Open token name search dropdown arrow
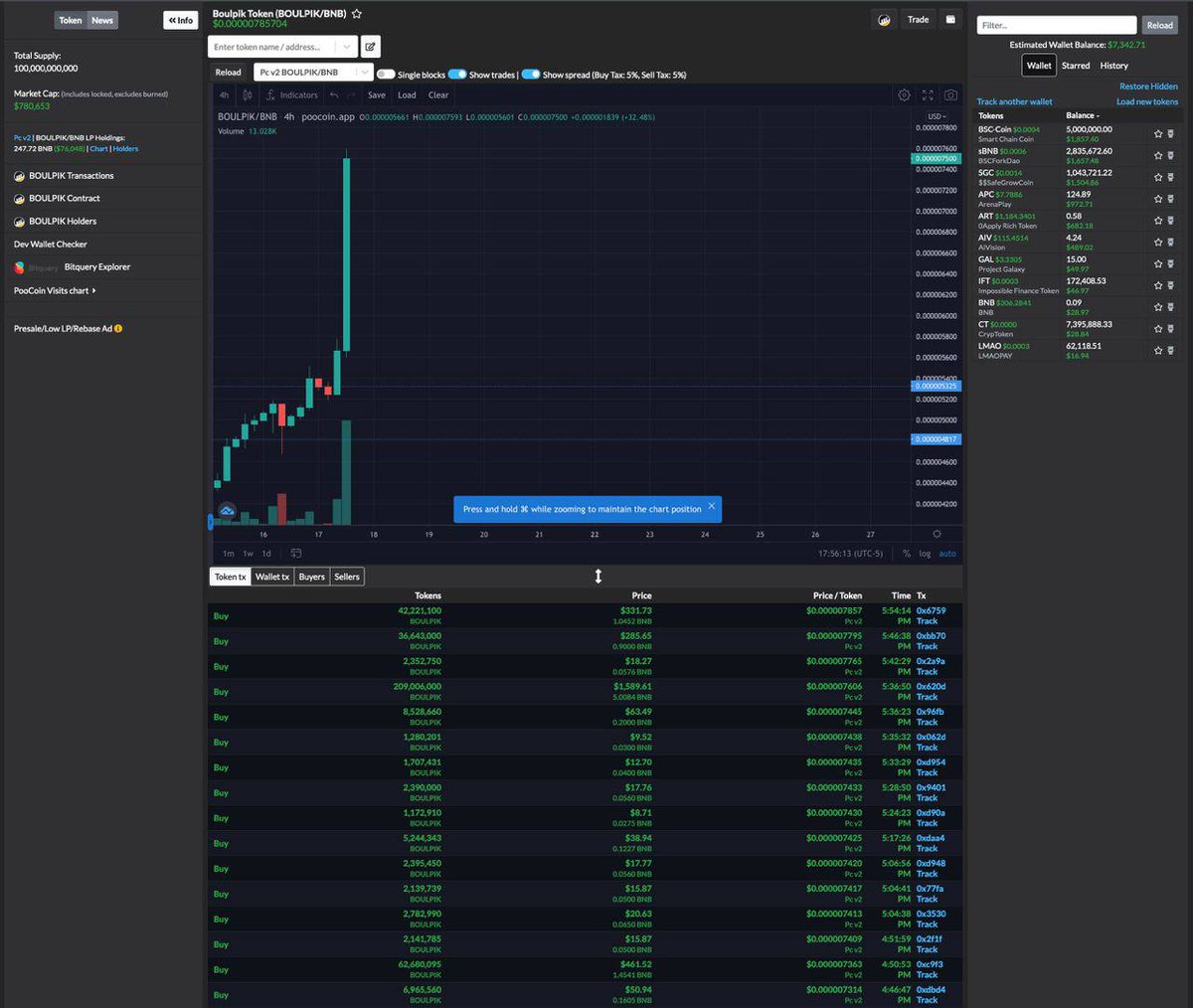This screenshot has height=1008, width=1193. (x=345, y=47)
